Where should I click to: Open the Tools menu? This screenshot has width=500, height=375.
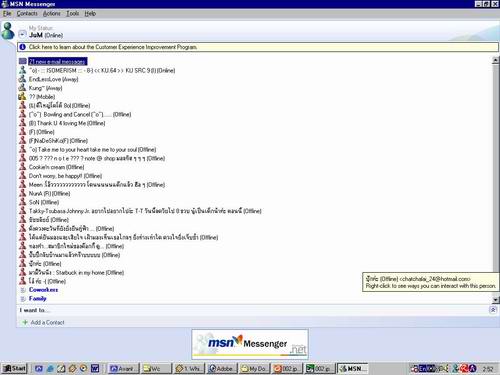click(72, 14)
